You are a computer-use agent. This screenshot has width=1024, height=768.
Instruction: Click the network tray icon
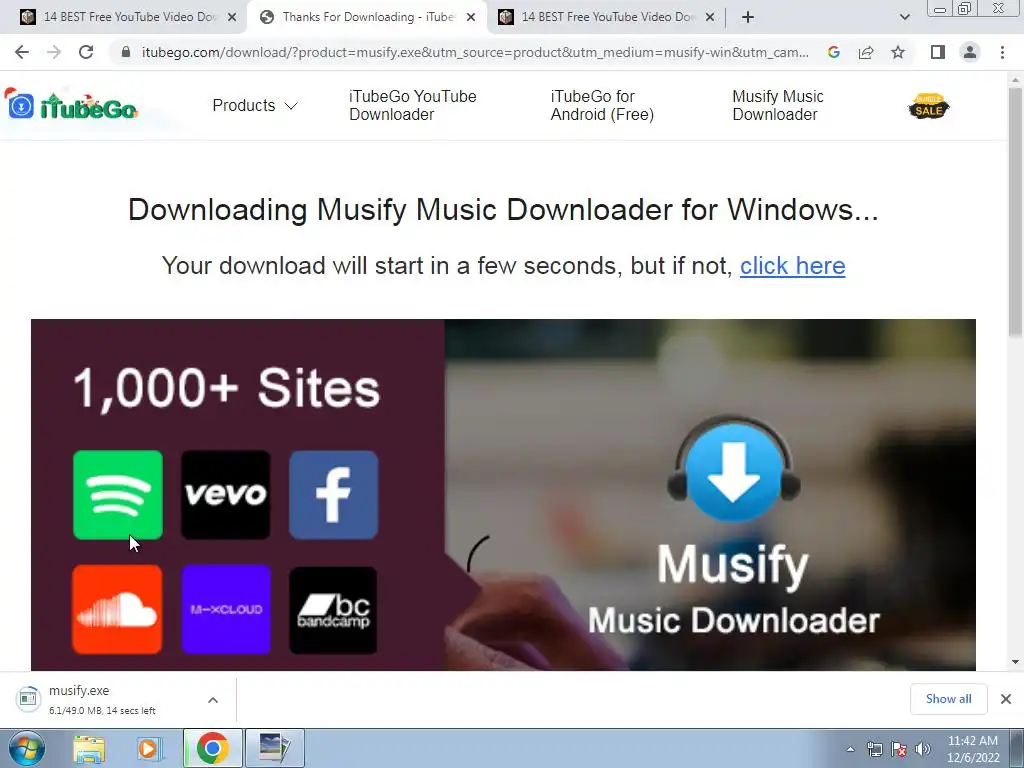[x=874, y=749]
